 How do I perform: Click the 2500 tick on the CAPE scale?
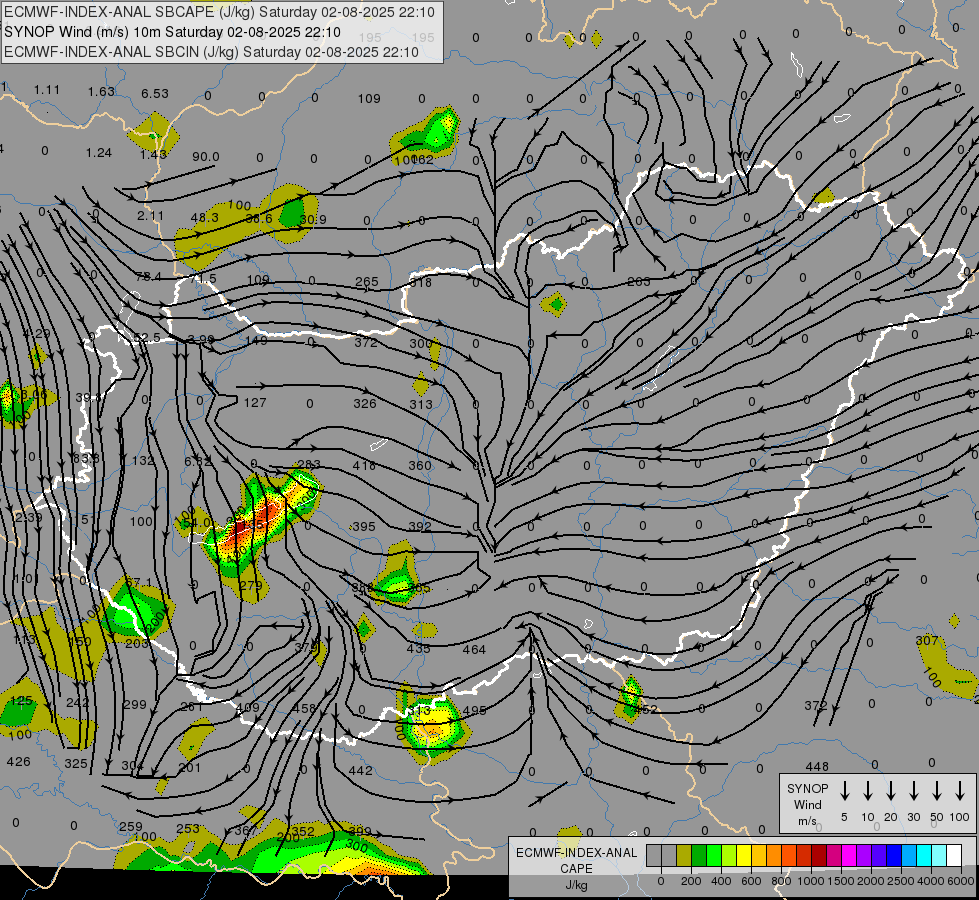click(x=901, y=881)
